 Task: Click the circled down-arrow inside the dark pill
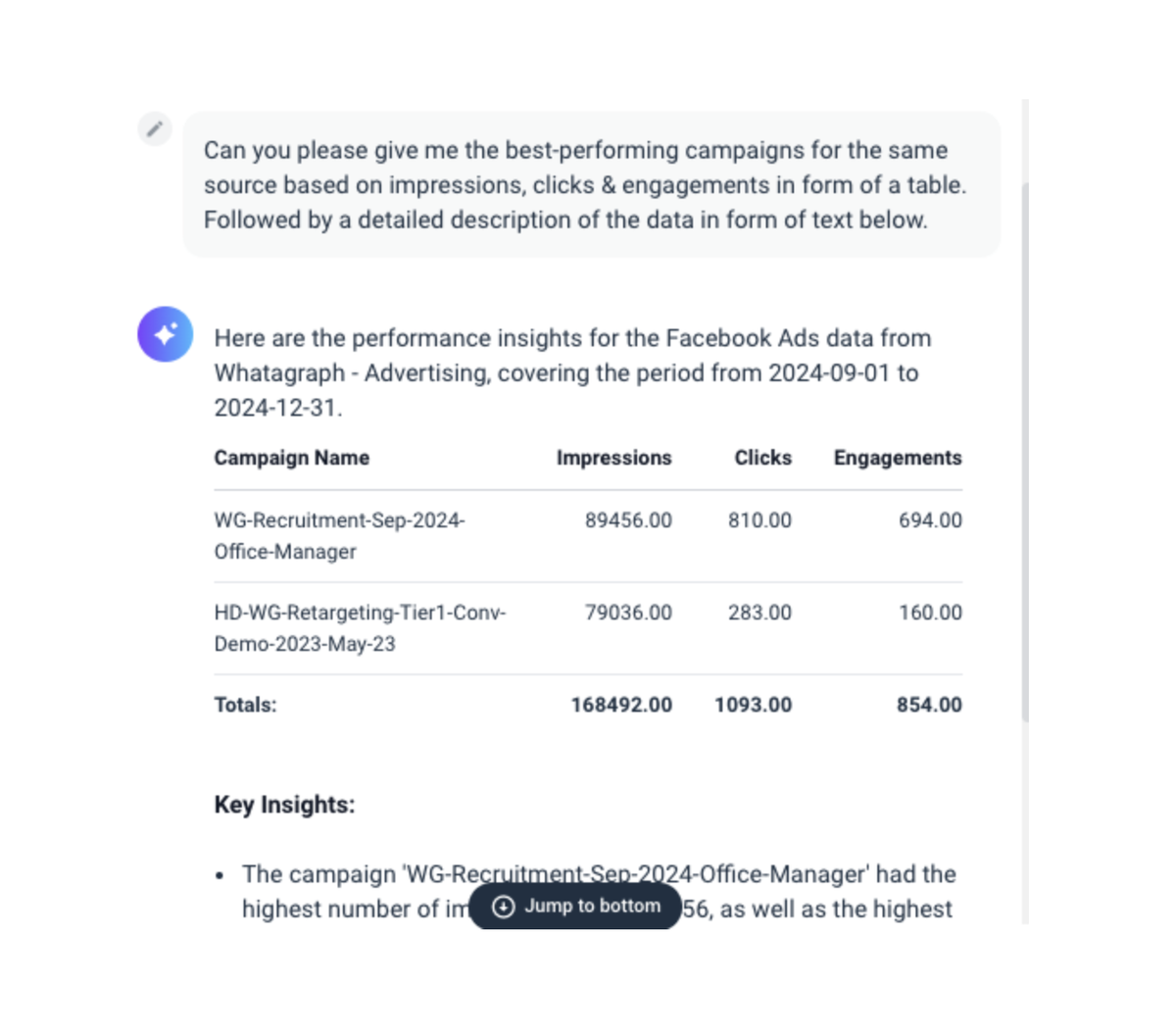(503, 907)
